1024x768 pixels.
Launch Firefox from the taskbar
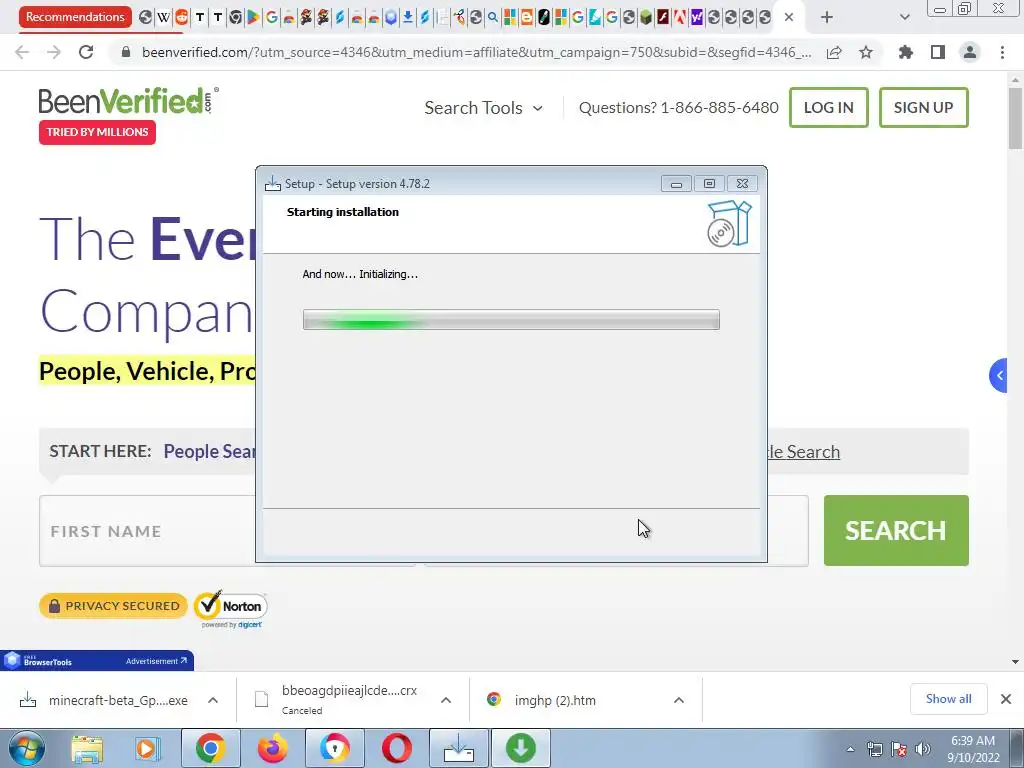pos(272,748)
